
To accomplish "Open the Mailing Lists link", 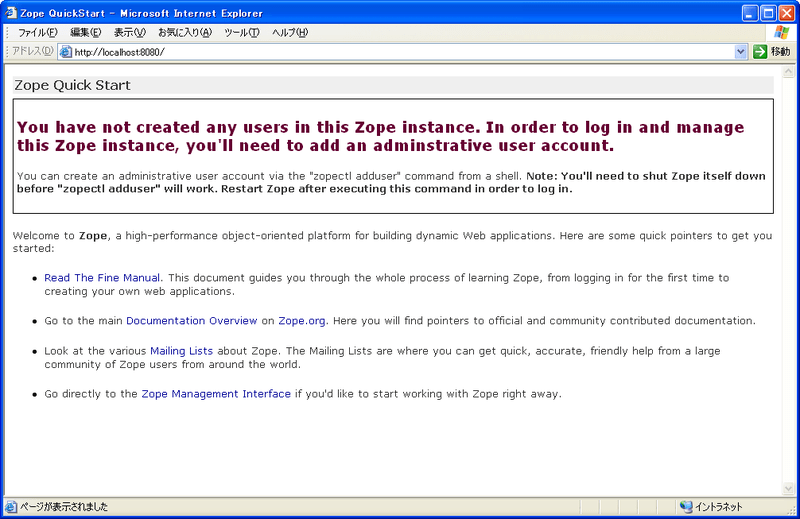I will pos(181,351).
